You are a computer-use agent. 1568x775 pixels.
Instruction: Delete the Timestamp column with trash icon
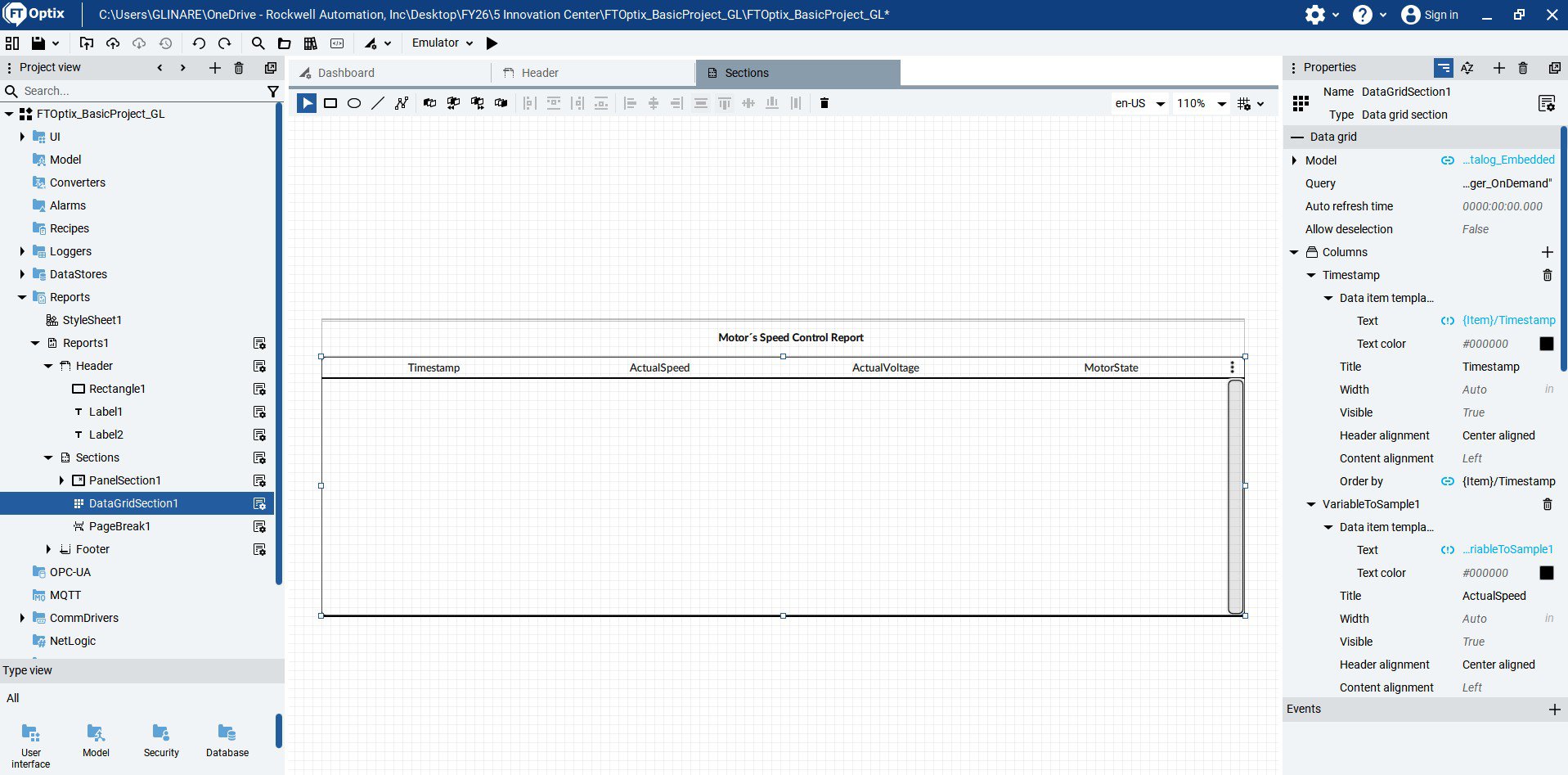1547,275
